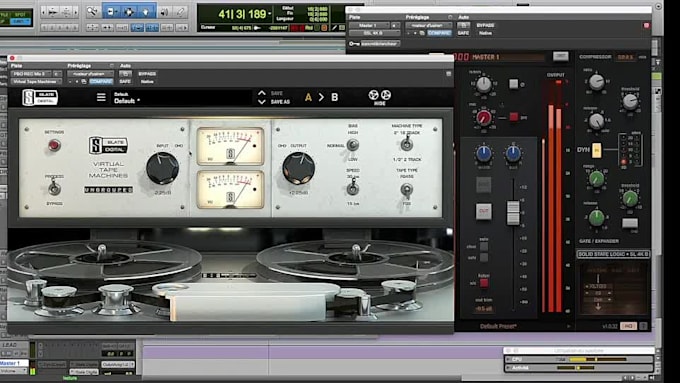
Task: Click the main counter display 41|3|189
Action: click(x=242, y=14)
